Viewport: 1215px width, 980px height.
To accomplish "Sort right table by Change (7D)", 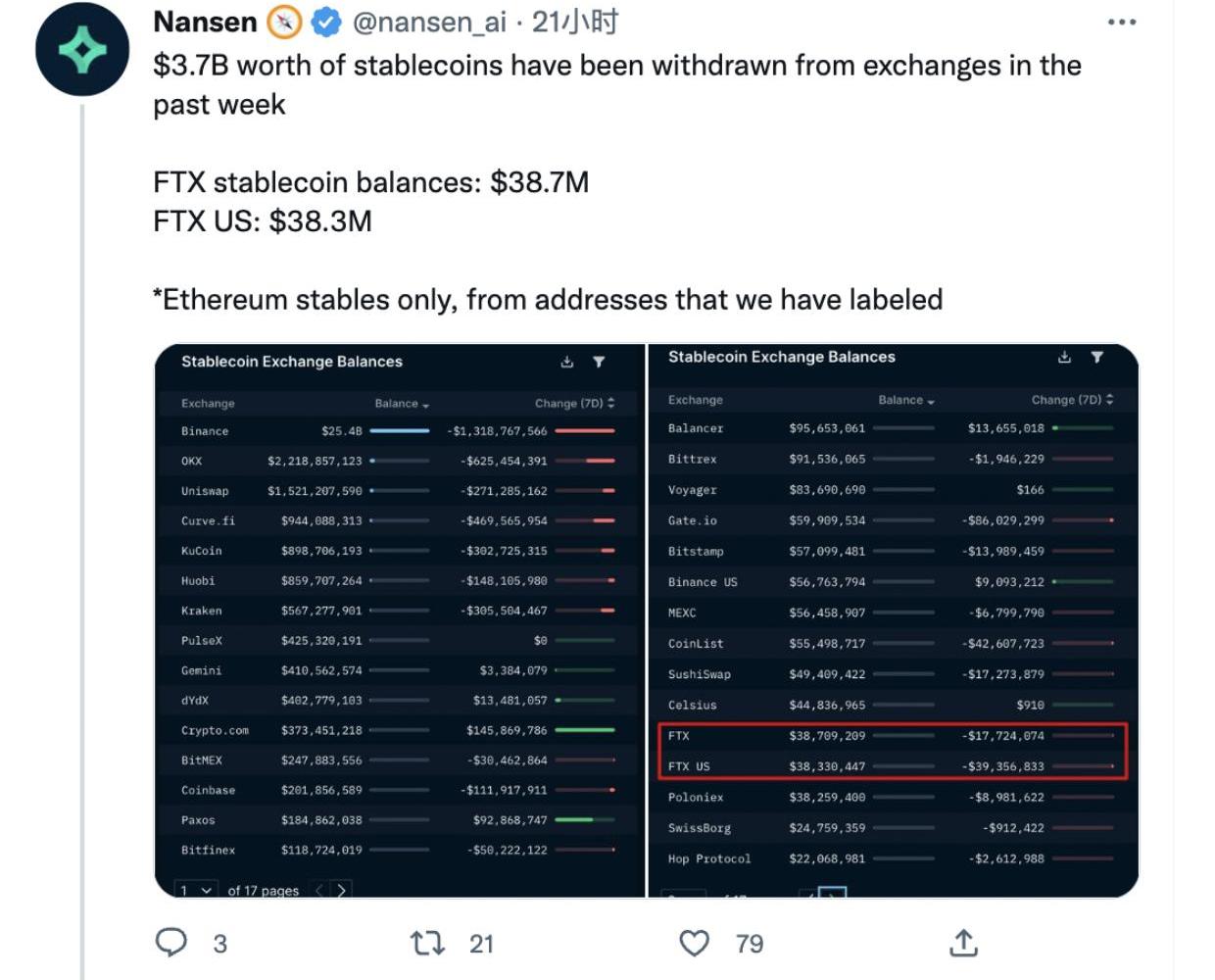I will tap(1071, 400).
